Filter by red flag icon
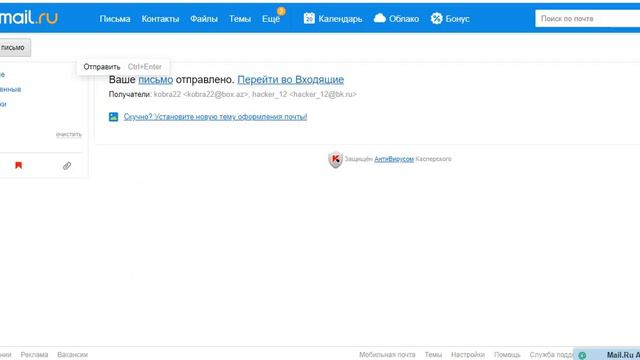 [18, 165]
